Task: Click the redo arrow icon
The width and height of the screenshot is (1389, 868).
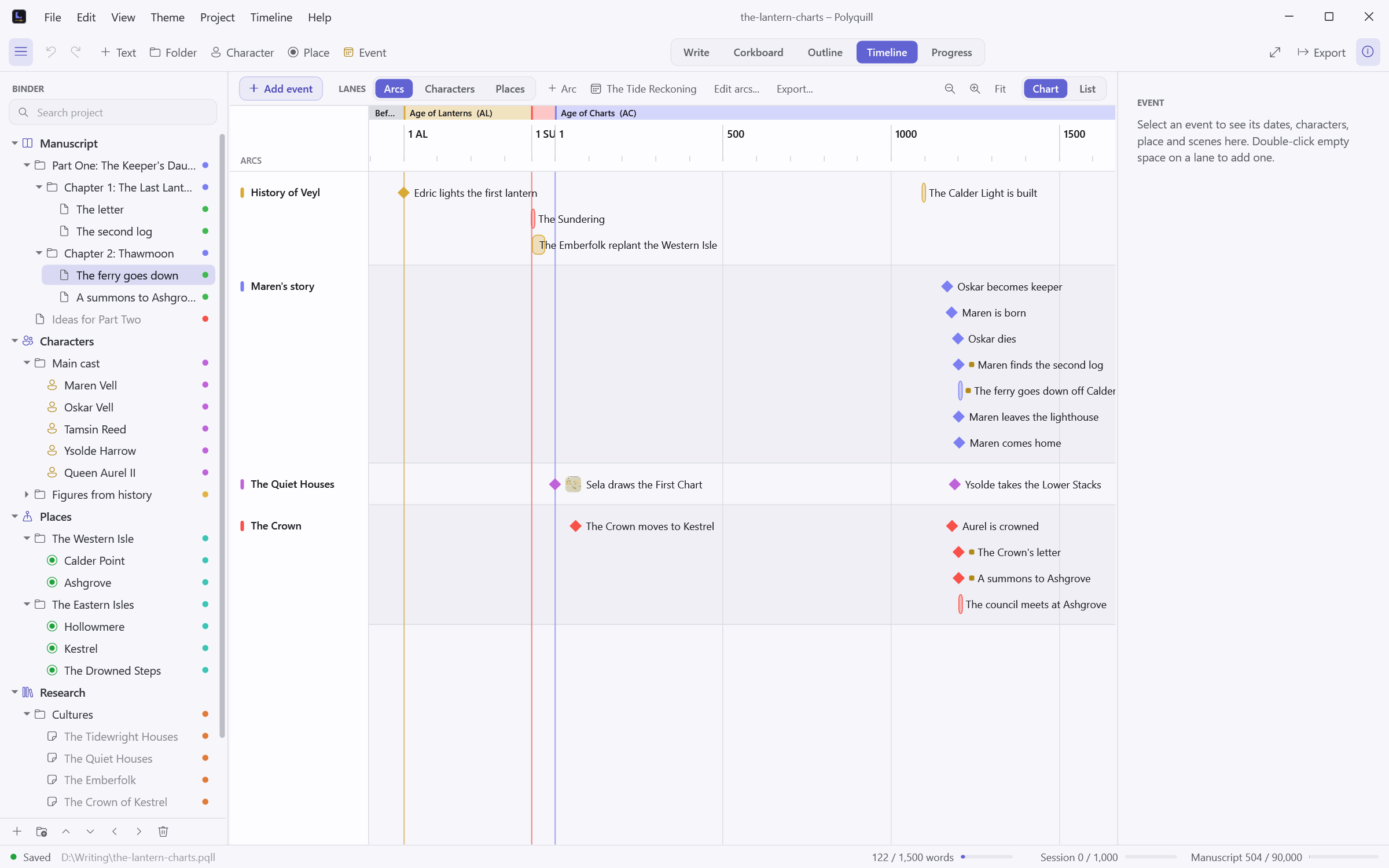Action: click(x=76, y=52)
